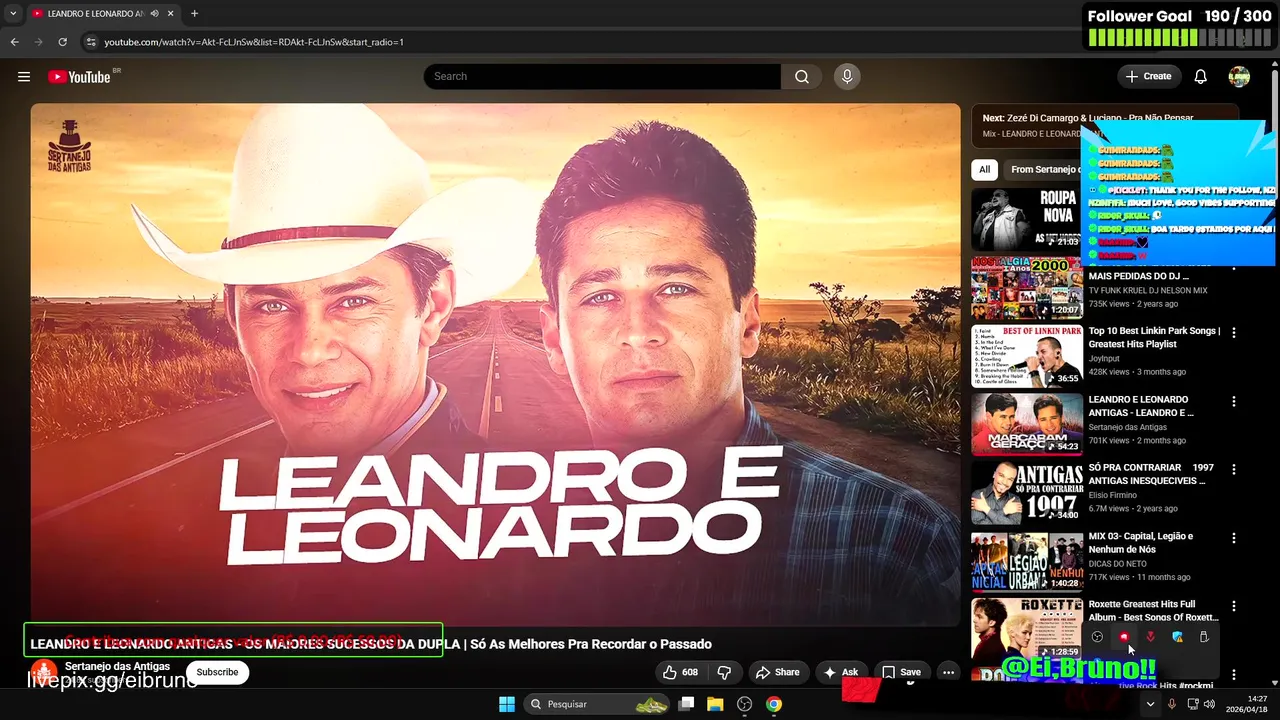Click the search magnifier button
The width and height of the screenshot is (1280, 720).
(x=802, y=77)
